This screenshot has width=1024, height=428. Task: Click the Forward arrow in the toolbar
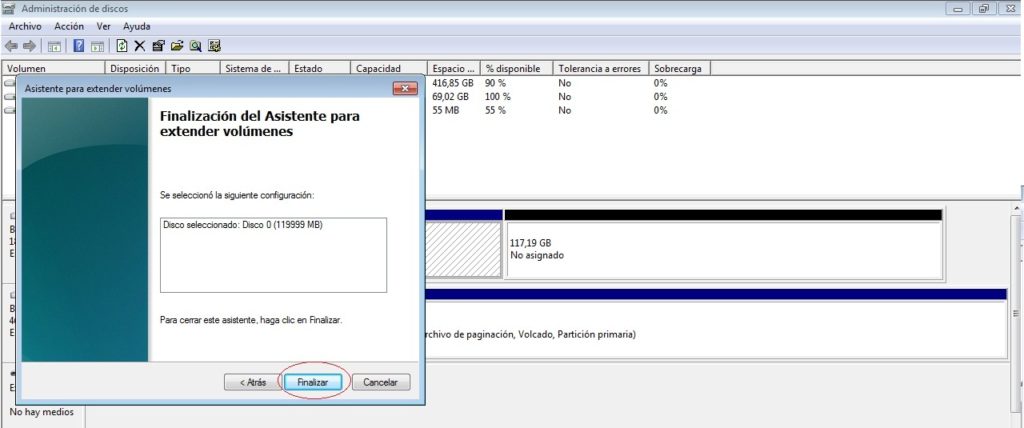29,46
